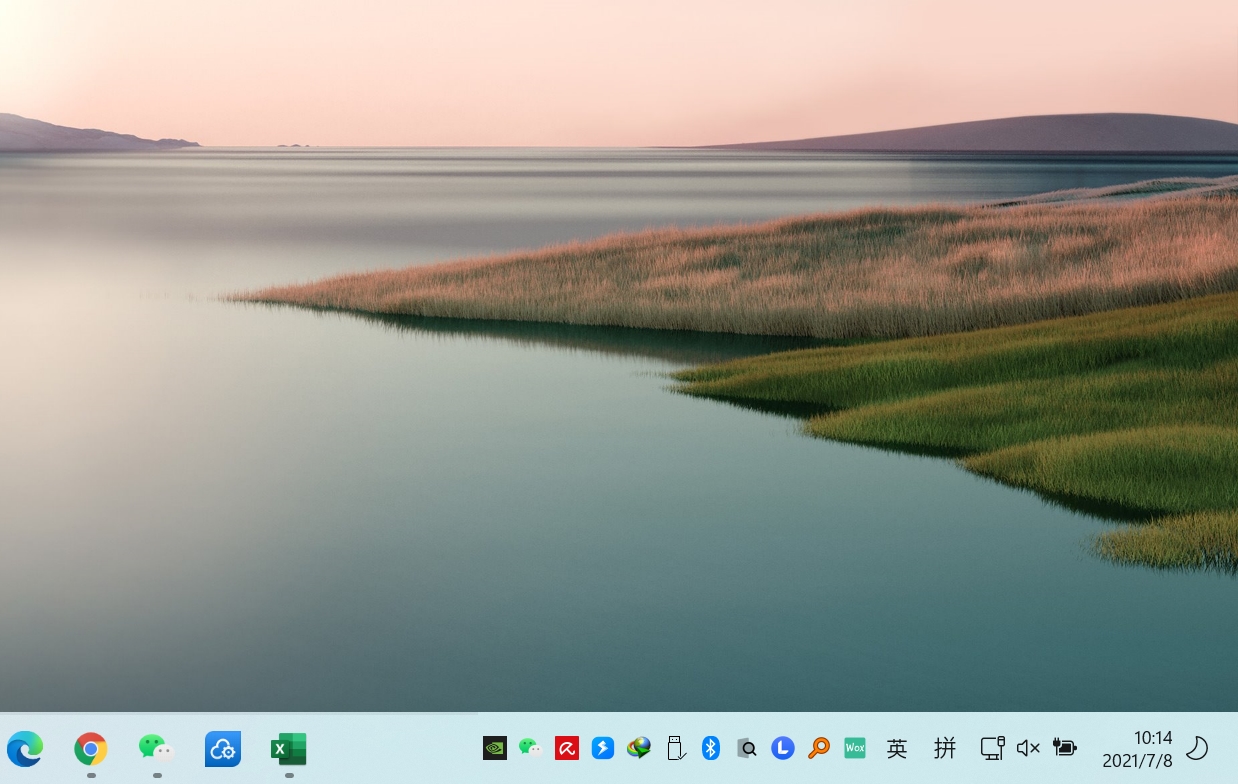Image resolution: width=1238 pixels, height=784 pixels.
Task: Open Microsoft Edge from the taskbar
Action: coord(25,748)
